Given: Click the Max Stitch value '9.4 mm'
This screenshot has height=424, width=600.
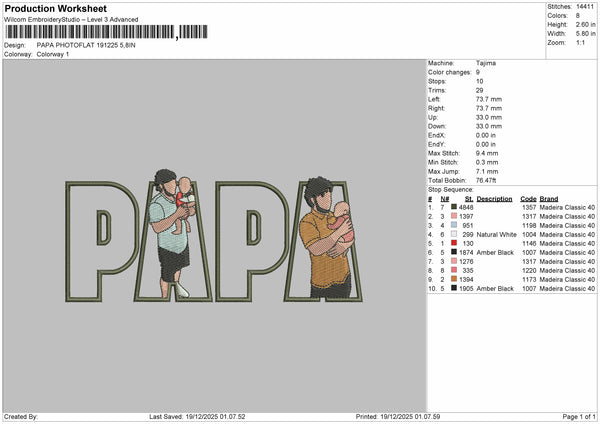Looking at the screenshot, I should (487, 153).
